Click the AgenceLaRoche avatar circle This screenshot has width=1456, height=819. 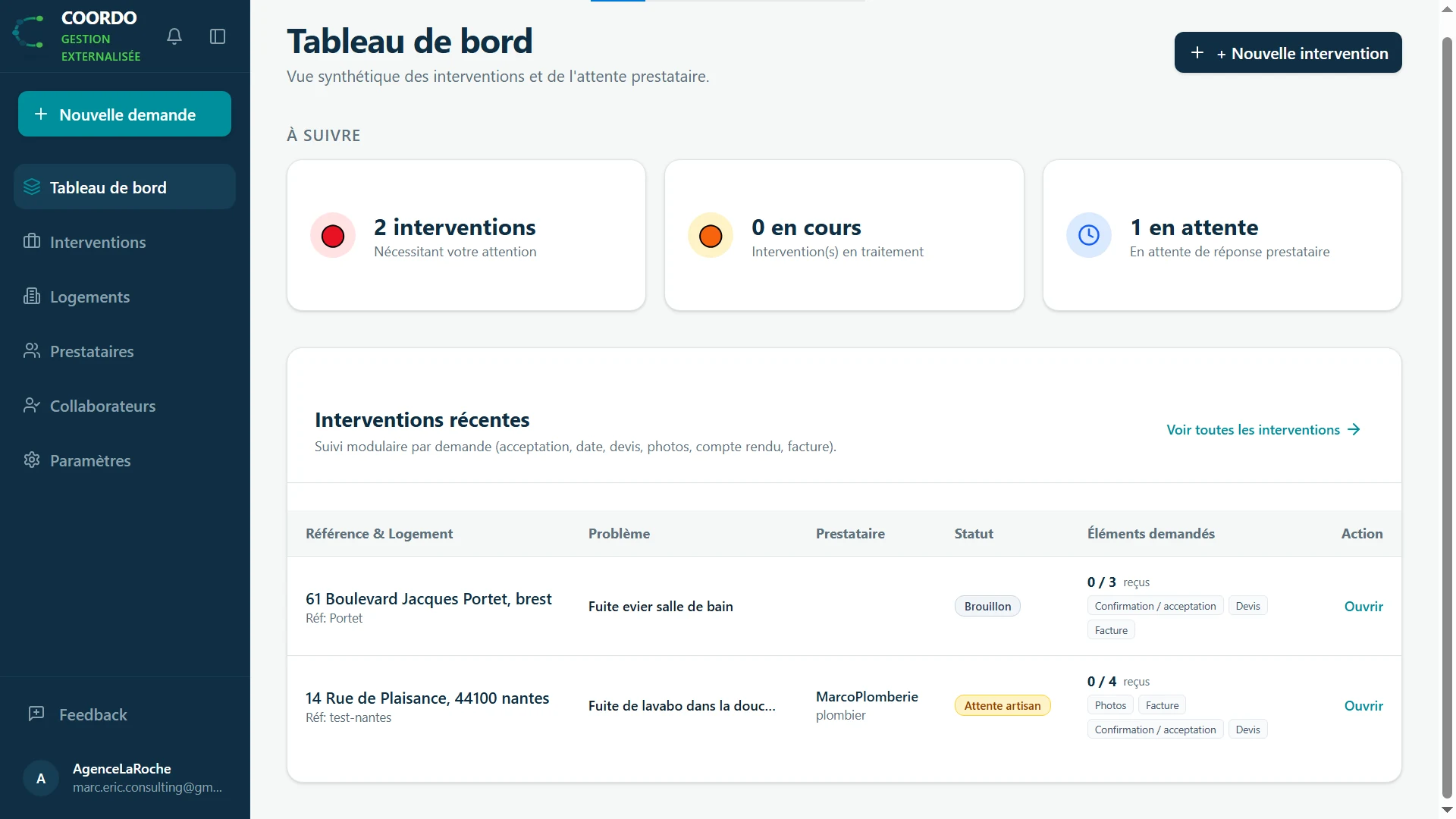click(41, 778)
